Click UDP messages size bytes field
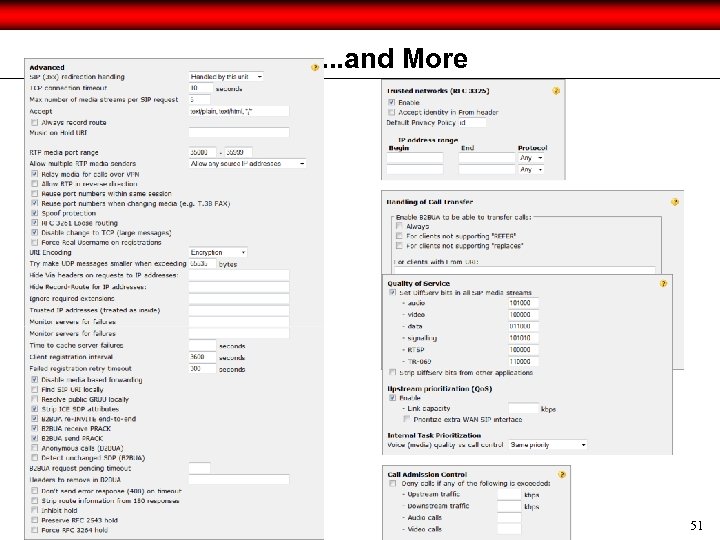720x540 pixels. tap(202, 264)
